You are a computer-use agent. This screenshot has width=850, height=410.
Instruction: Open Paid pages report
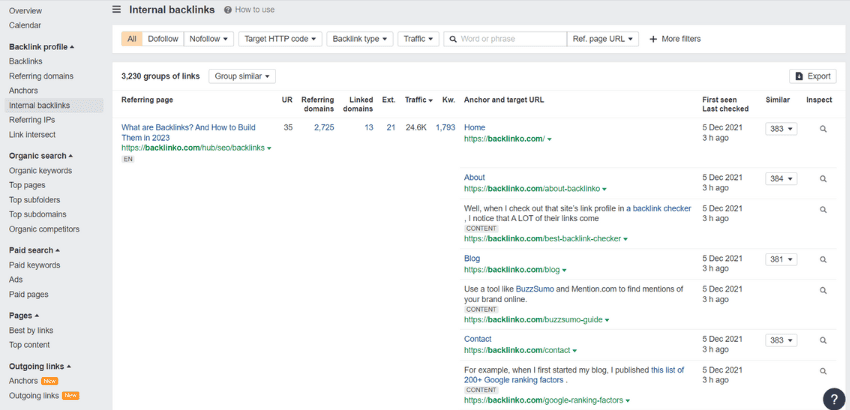[29, 295]
